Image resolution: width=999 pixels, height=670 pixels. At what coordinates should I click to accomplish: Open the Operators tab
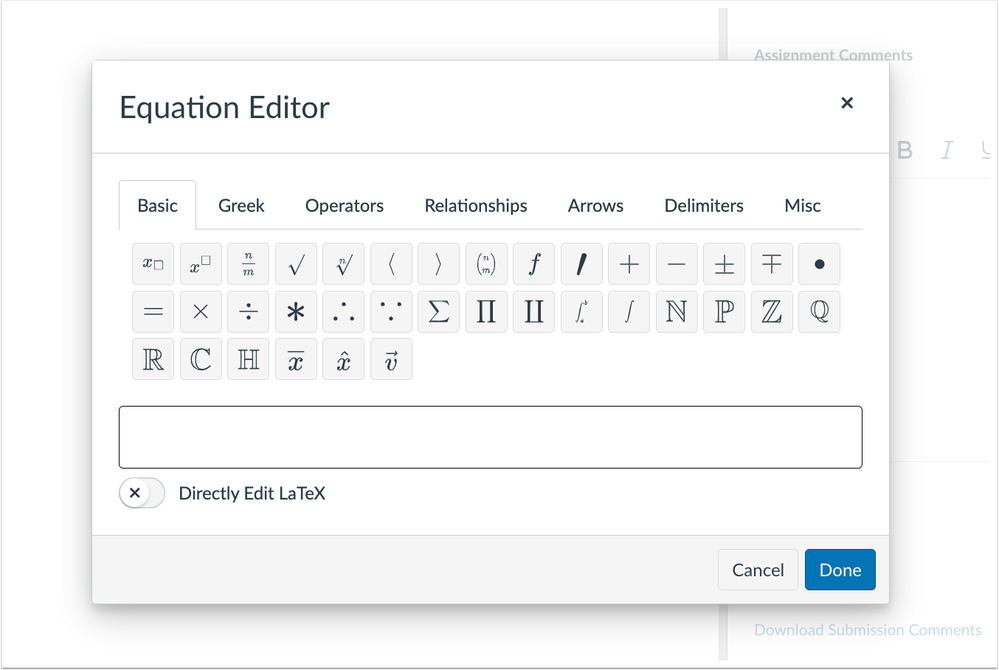tap(344, 206)
